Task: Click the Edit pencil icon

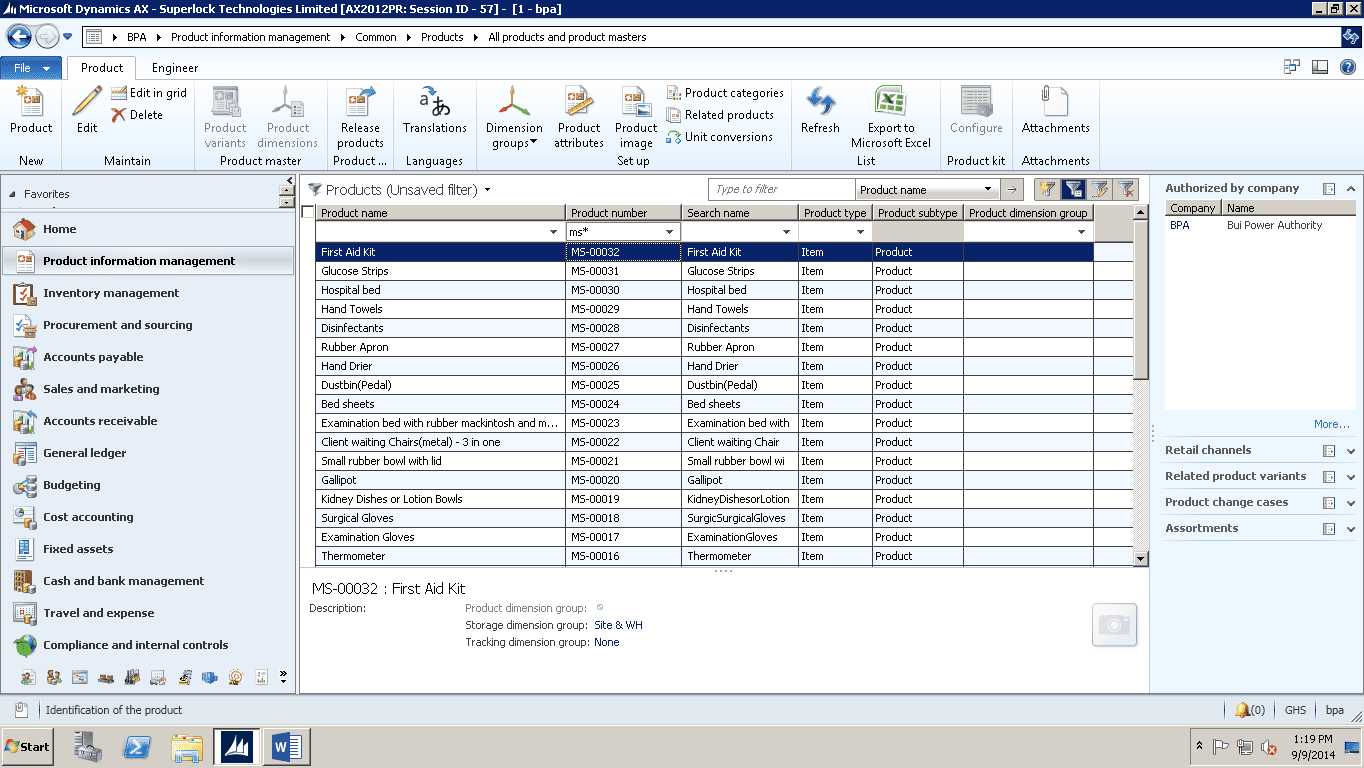Action: pyautogui.click(x=87, y=105)
